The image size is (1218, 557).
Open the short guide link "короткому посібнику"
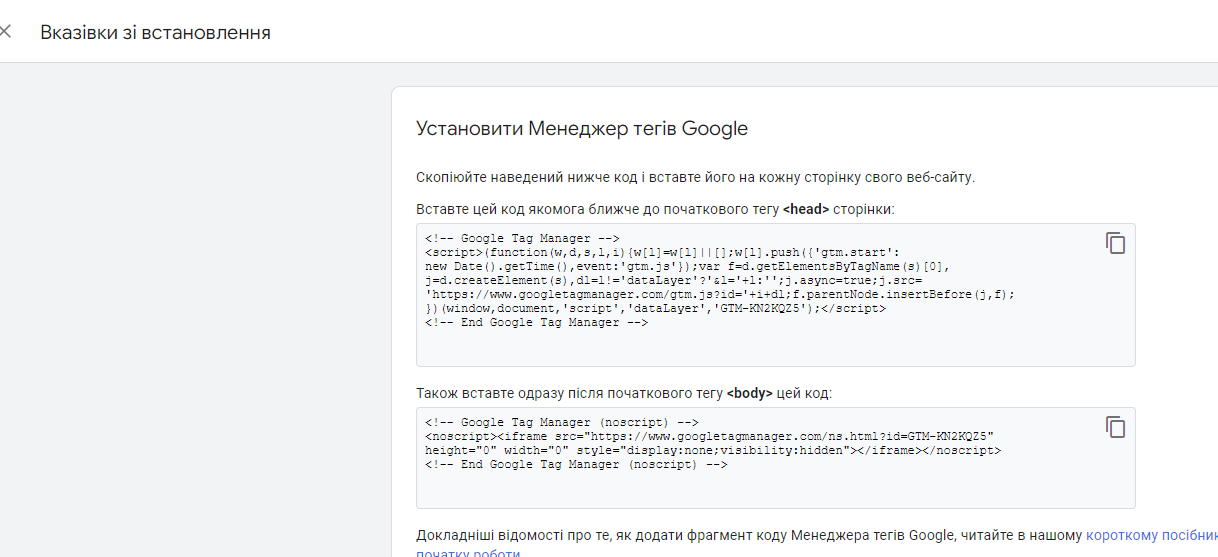point(1152,535)
